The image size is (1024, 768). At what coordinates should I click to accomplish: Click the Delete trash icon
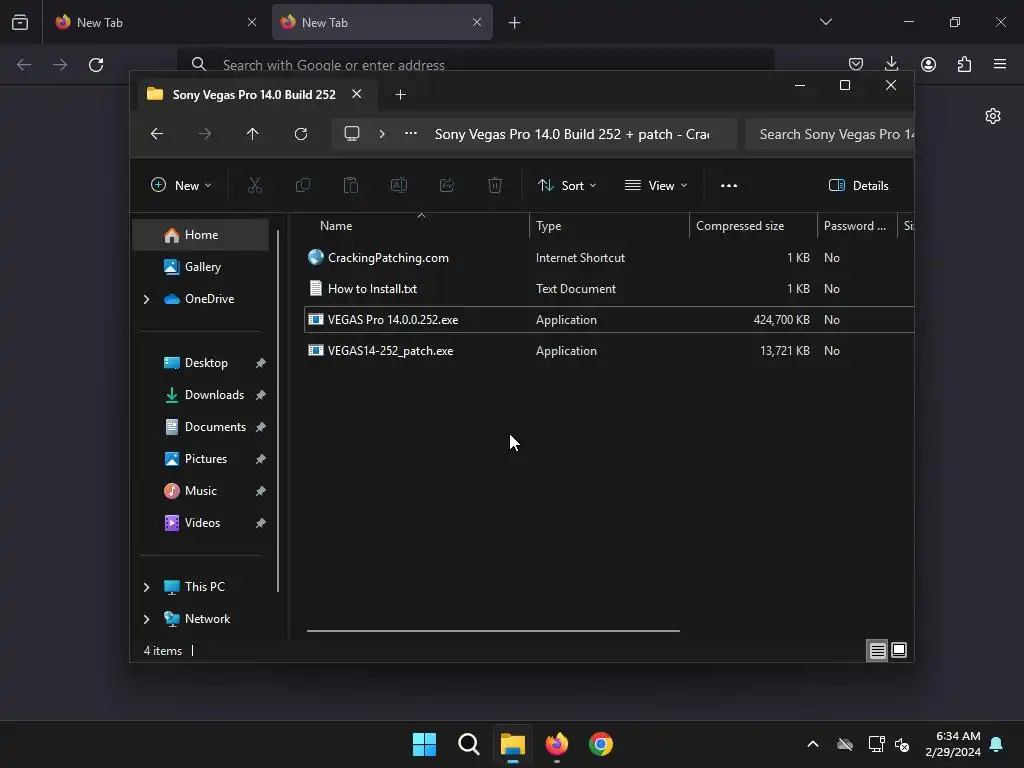[x=495, y=185]
